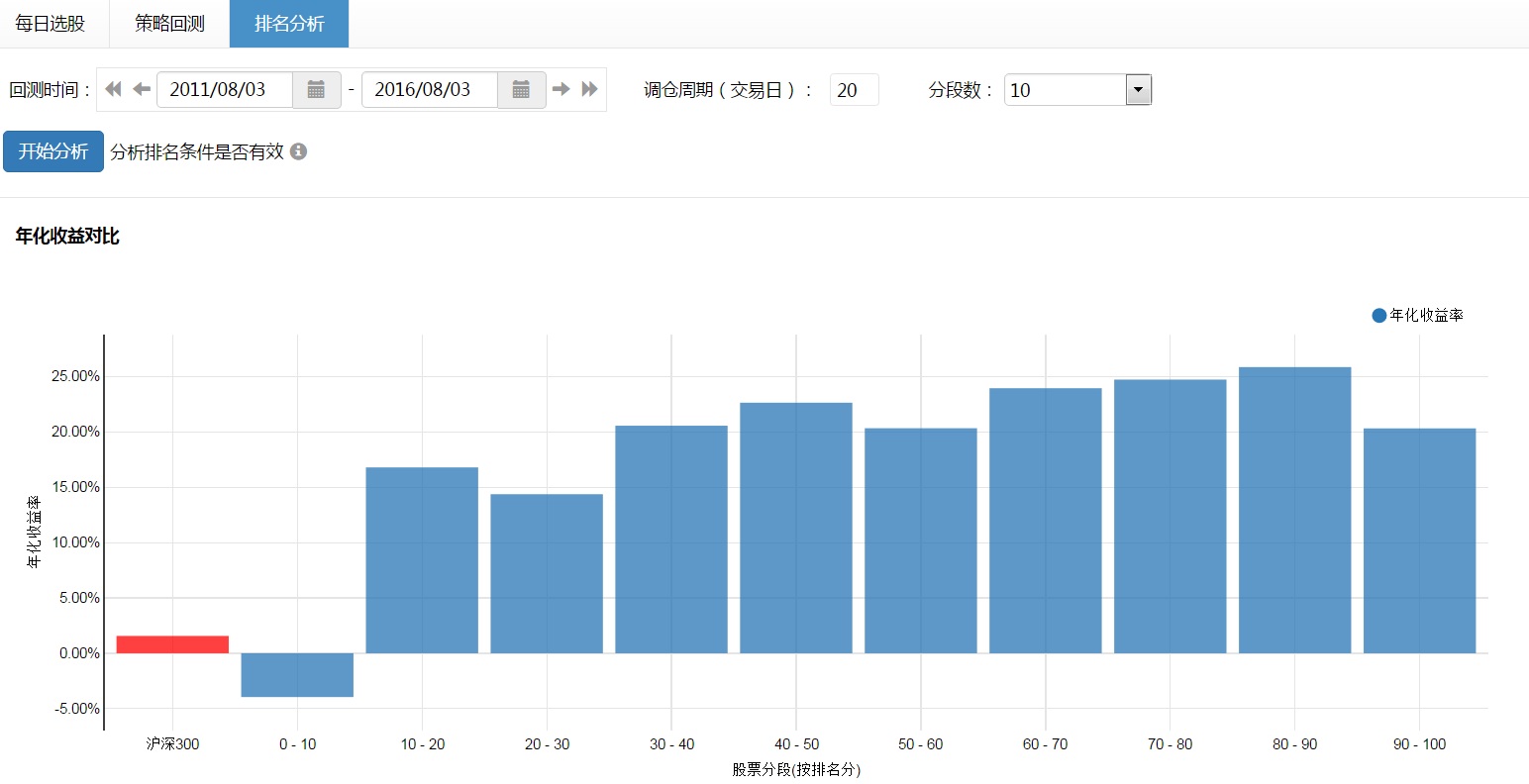Switch to the 每日选股 tab
Screen dimensions: 1529x784
coord(51,24)
